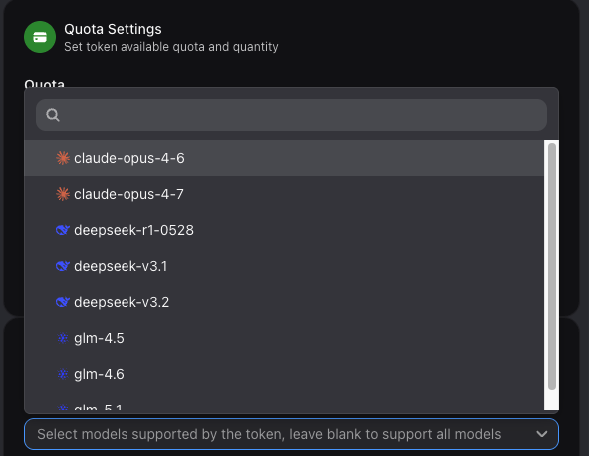Choose the claude-opus-4-7 option
The width and height of the screenshot is (589, 456).
tap(284, 194)
